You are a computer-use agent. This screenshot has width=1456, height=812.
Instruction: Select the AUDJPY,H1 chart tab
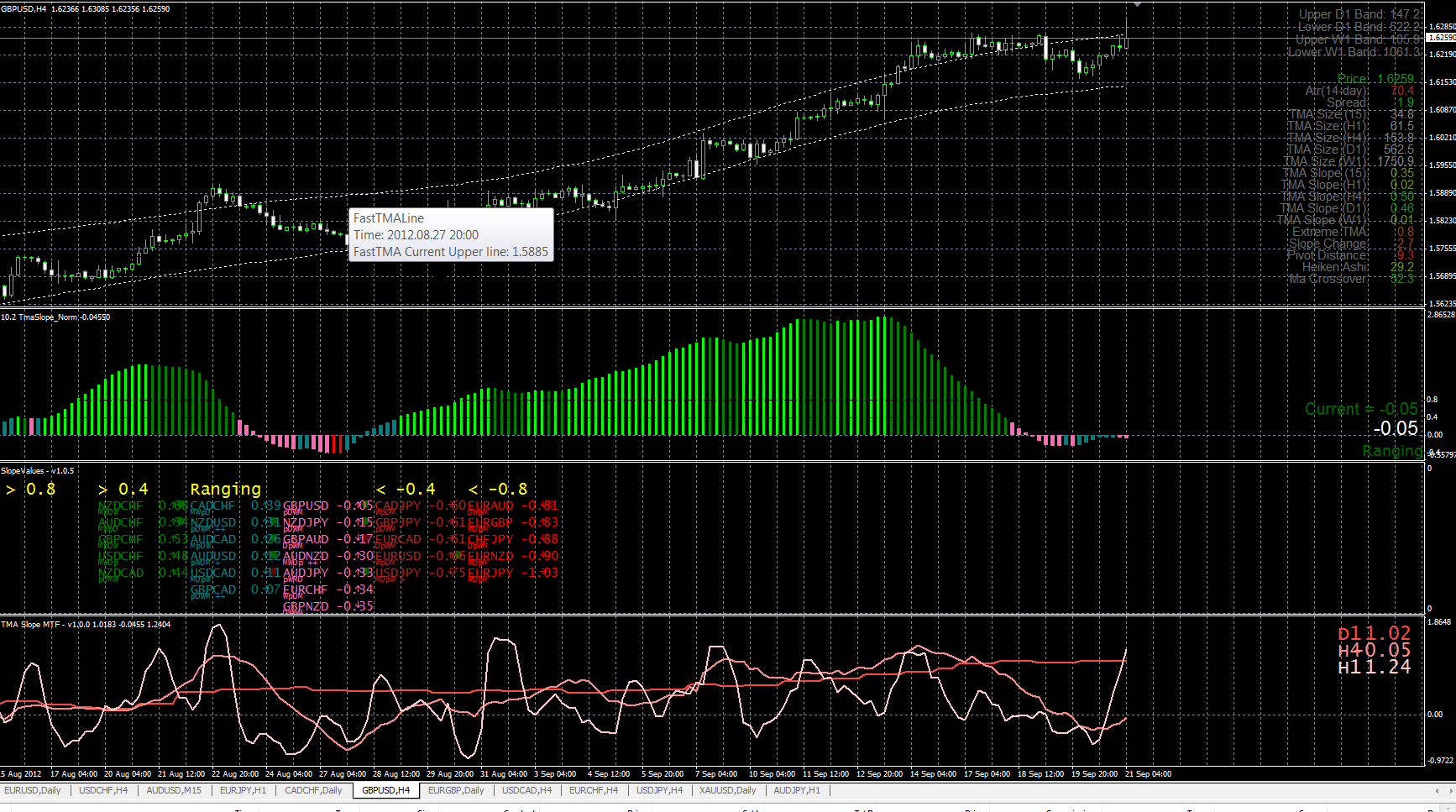click(797, 790)
